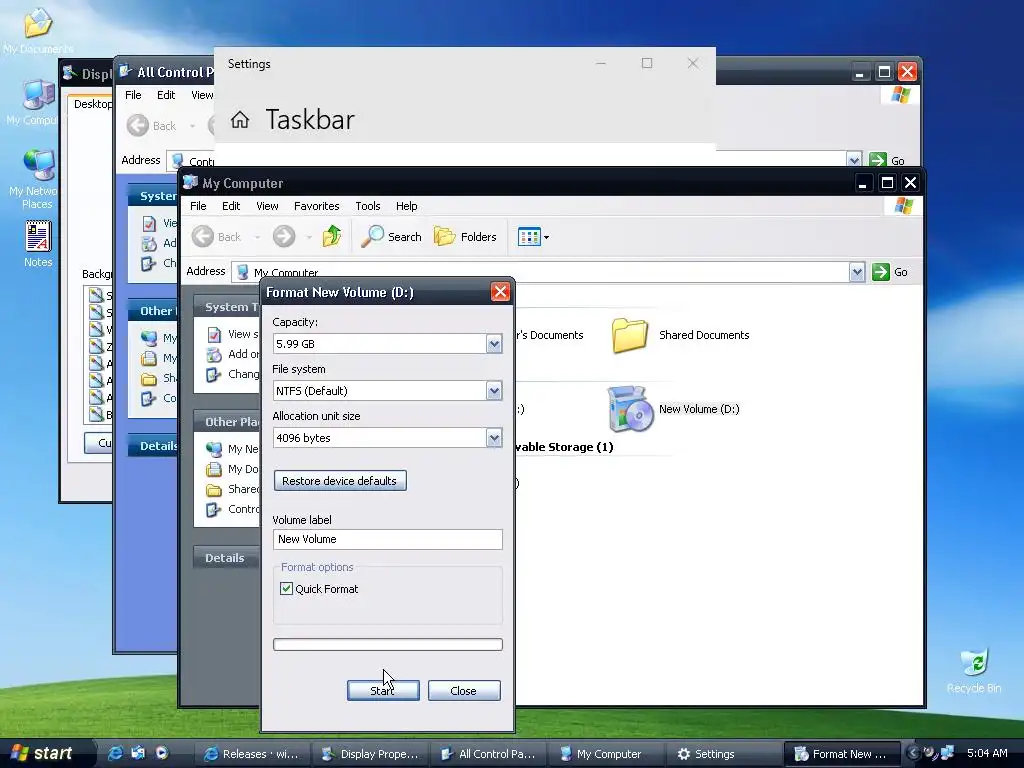Switch to Releases browser taskbar button
Viewport: 1024px width, 768px height.
point(253,754)
